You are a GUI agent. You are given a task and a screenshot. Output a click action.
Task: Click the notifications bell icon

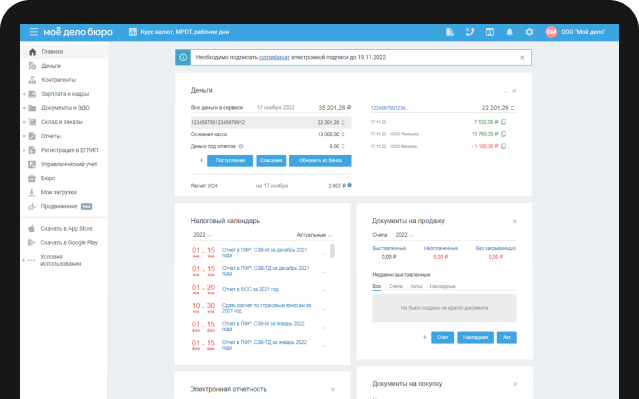point(509,32)
